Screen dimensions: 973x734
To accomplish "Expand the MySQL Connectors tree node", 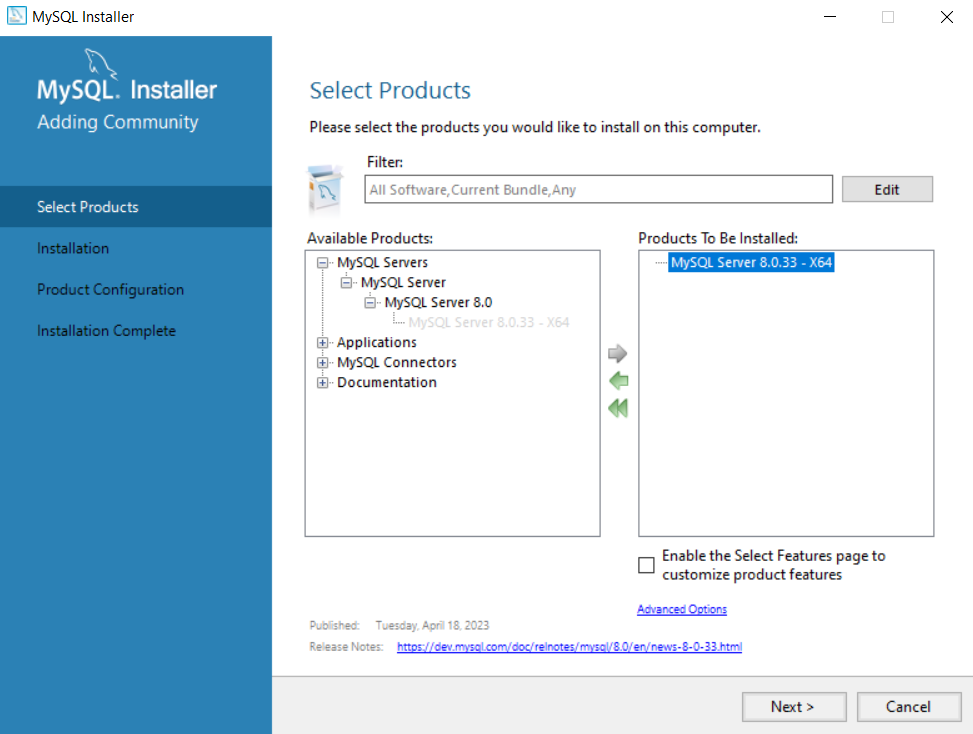I will tap(321, 362).
